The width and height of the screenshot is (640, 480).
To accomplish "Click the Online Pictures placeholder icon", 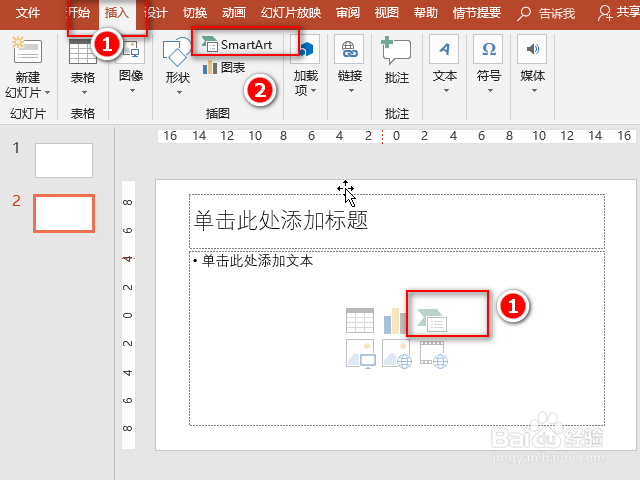I will pos(397,354).
